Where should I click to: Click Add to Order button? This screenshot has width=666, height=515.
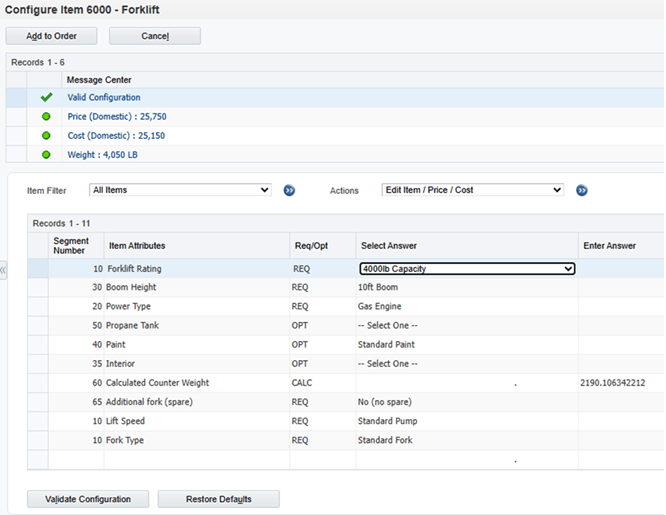point(51,36)
